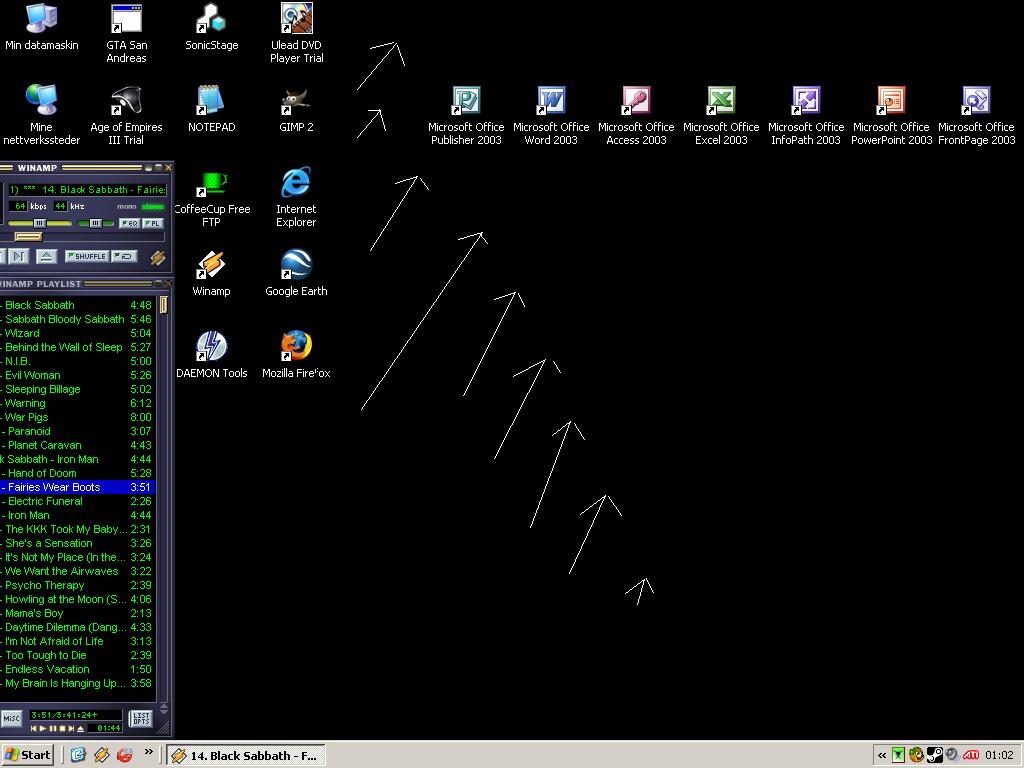1024x768 pixels.
Task: Open the MISC playlist menu button
Action: pos(11,718)
